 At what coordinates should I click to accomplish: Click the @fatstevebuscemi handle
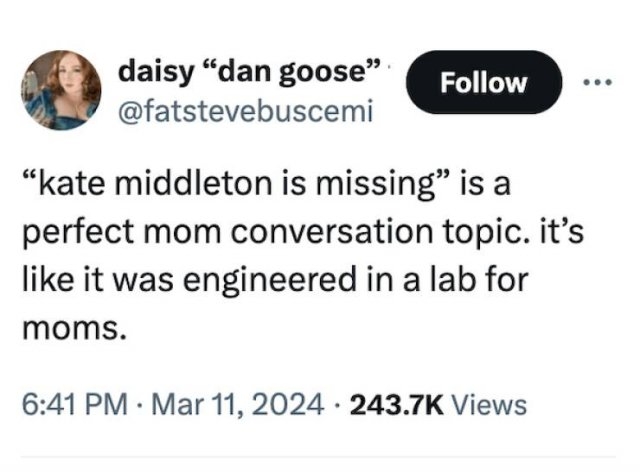coord(245,109)
